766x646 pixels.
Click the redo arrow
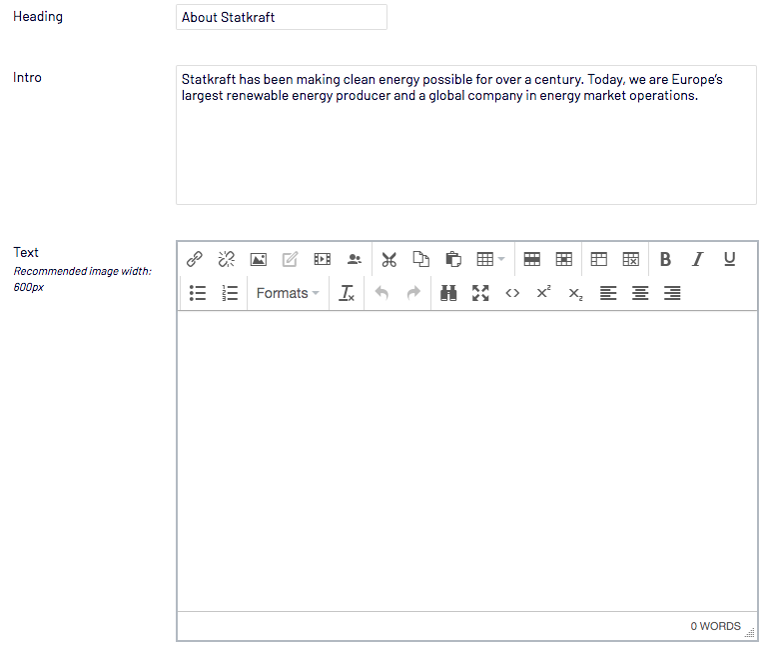413,293
